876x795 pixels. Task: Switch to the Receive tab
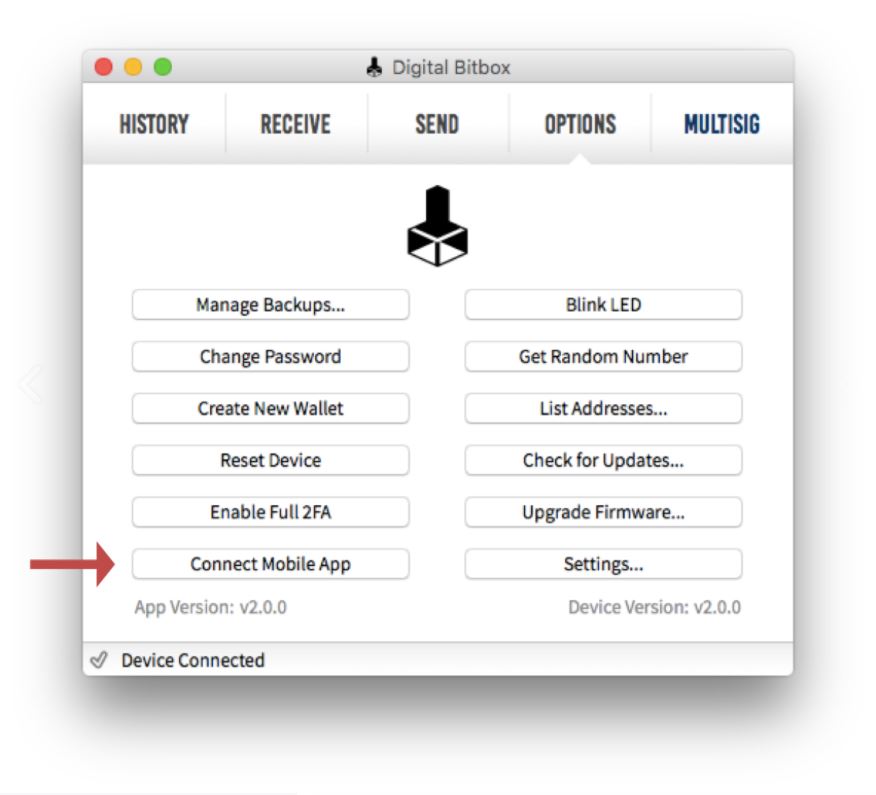point(296,124)
